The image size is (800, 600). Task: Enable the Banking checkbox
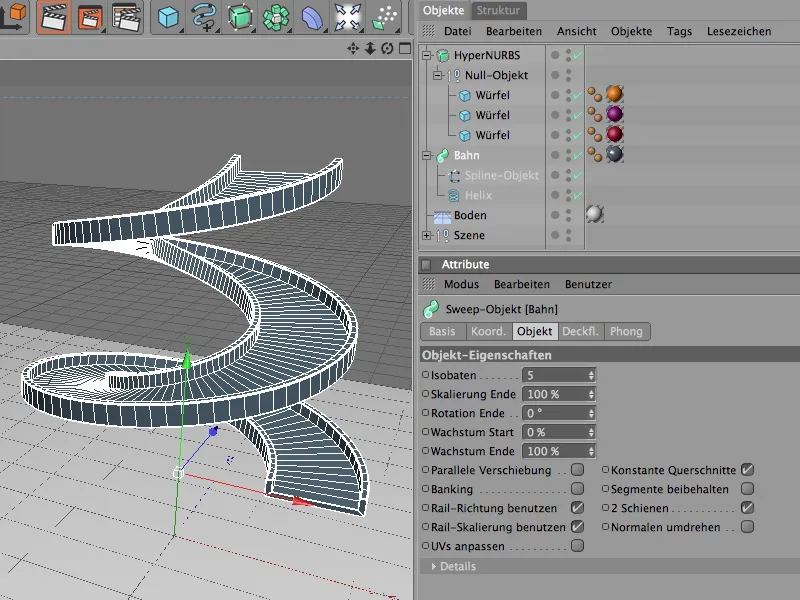coord(578,489)
